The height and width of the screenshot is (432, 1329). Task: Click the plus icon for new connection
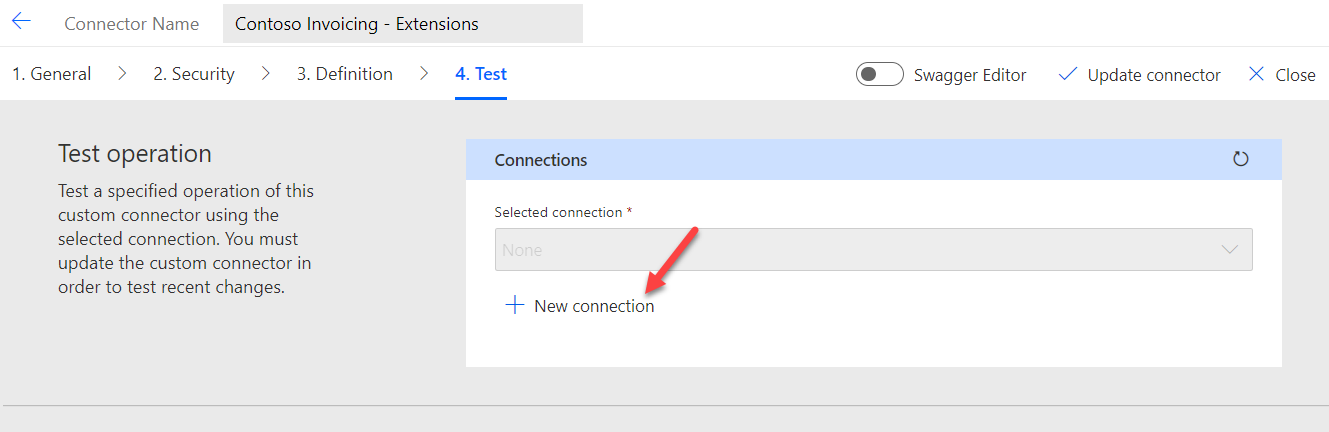click(514, 305)
